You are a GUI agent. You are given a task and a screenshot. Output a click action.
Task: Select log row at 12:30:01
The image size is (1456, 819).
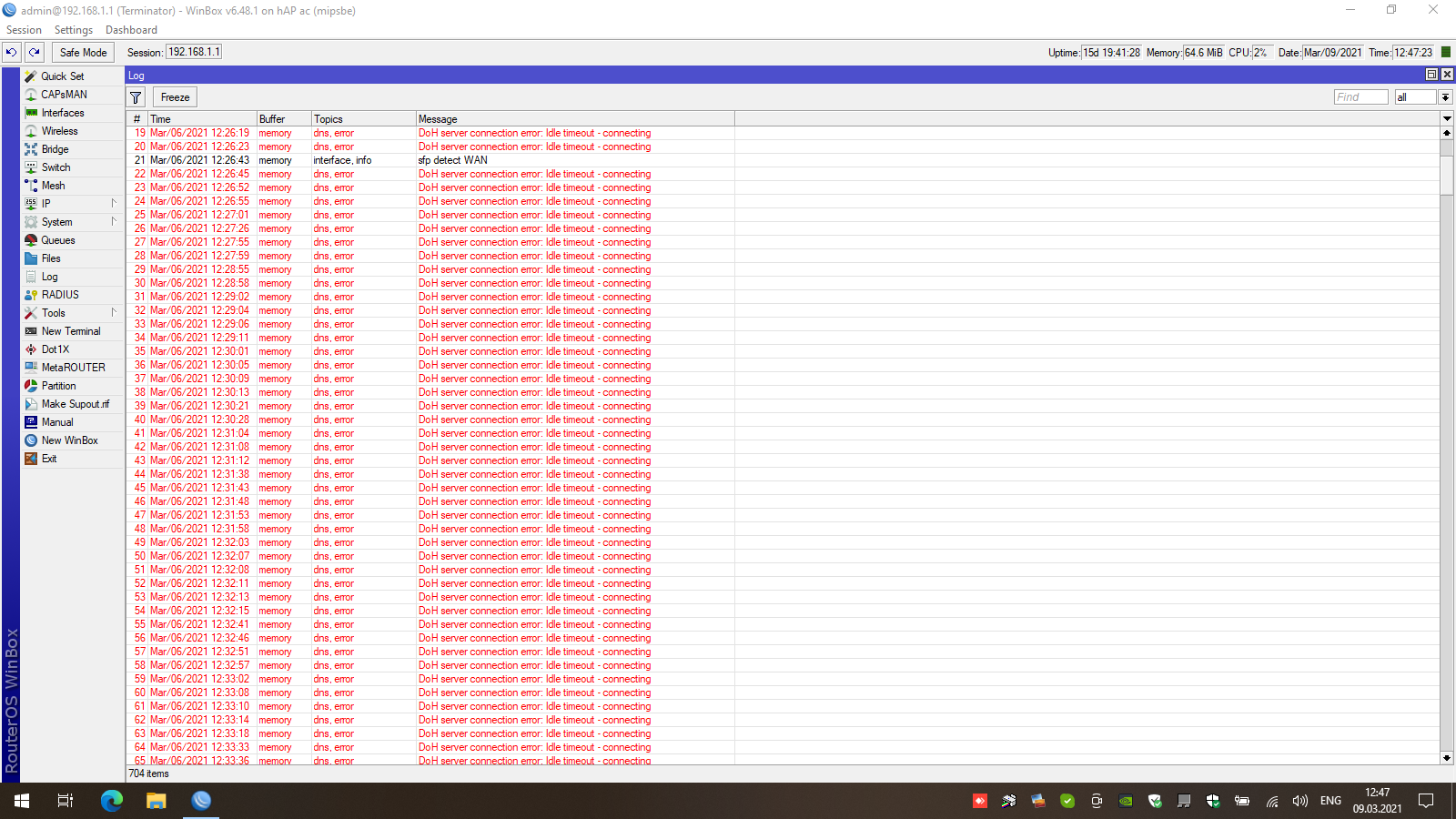point(783,351)
